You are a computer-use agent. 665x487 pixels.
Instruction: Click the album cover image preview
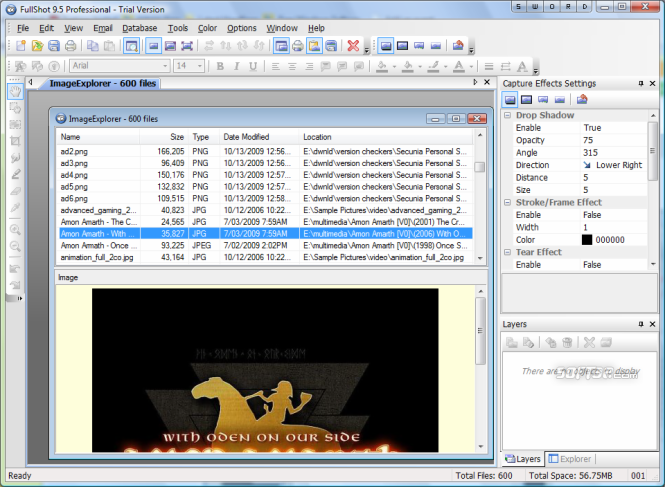[x=265, y=370]
